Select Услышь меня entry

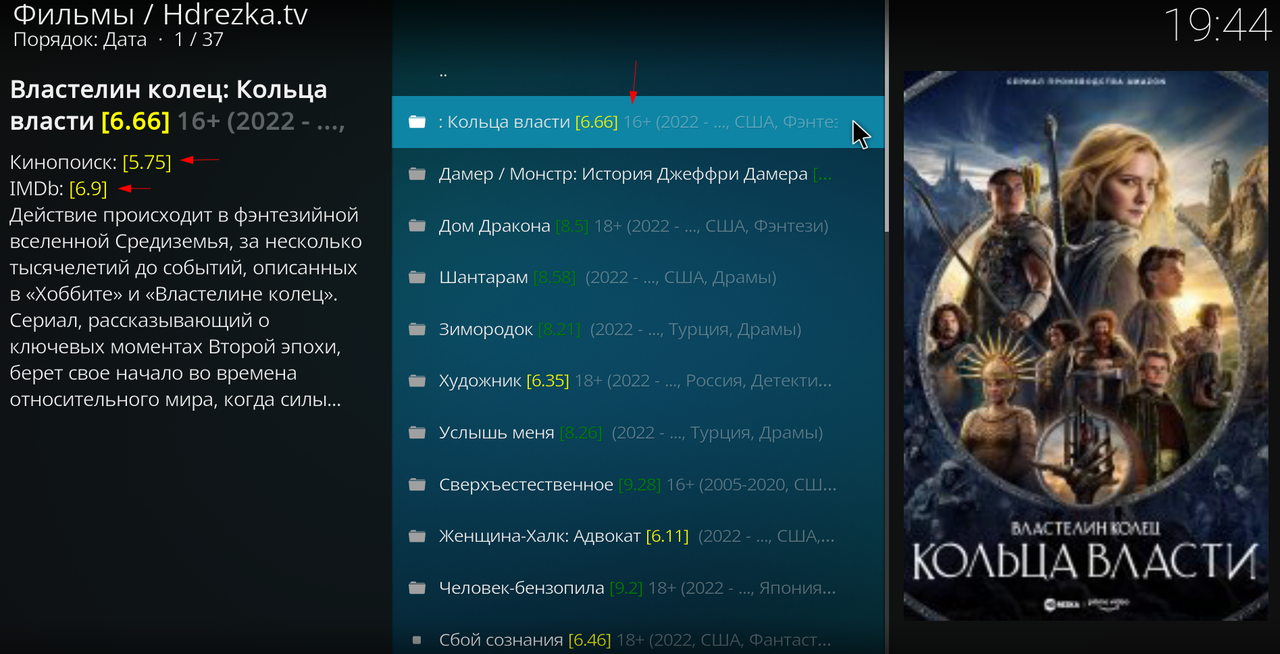[638, 433]
